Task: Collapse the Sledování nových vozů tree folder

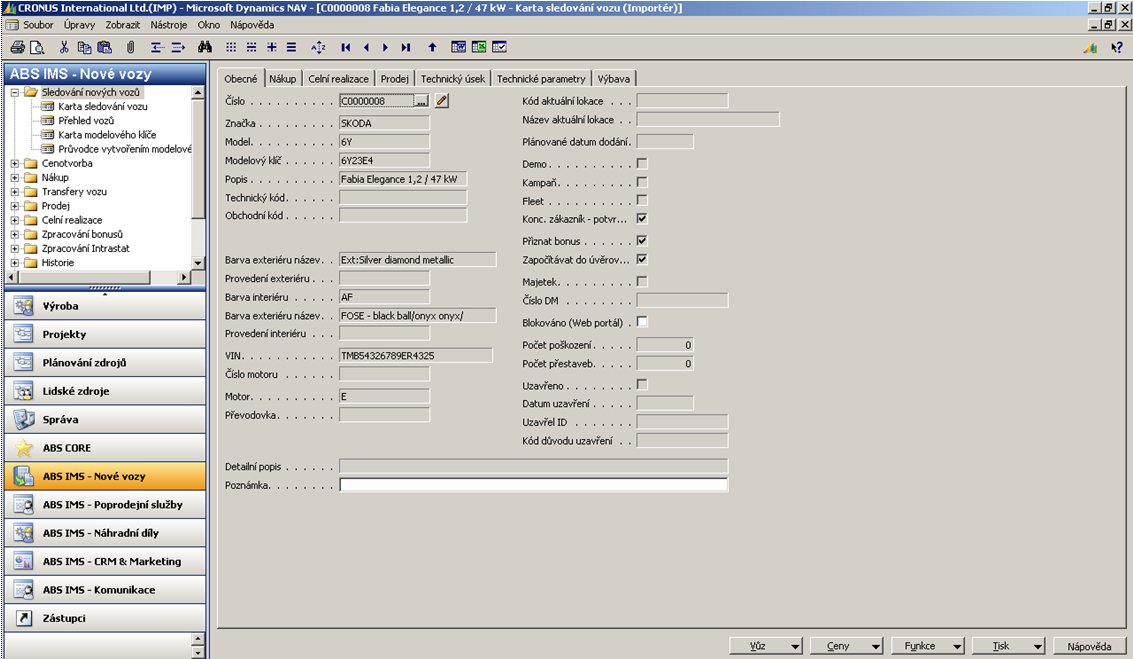Action: (14, 92)
